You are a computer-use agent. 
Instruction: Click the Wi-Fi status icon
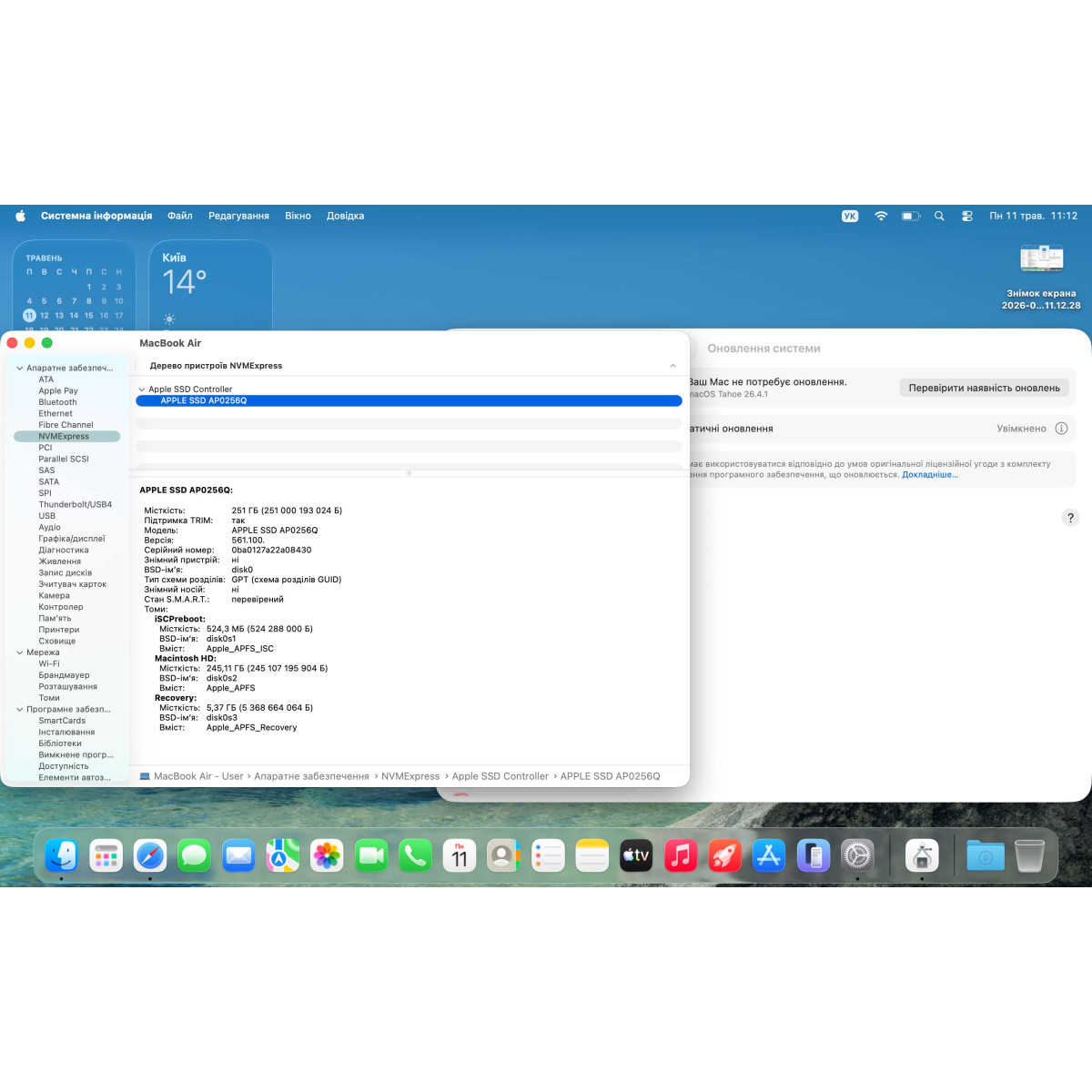[x=881, y=216]
